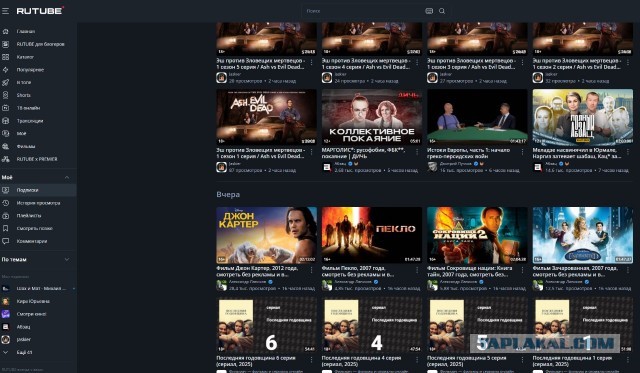Select Подписки in the Моё section
640x373 pixels.
pos(38,190)
